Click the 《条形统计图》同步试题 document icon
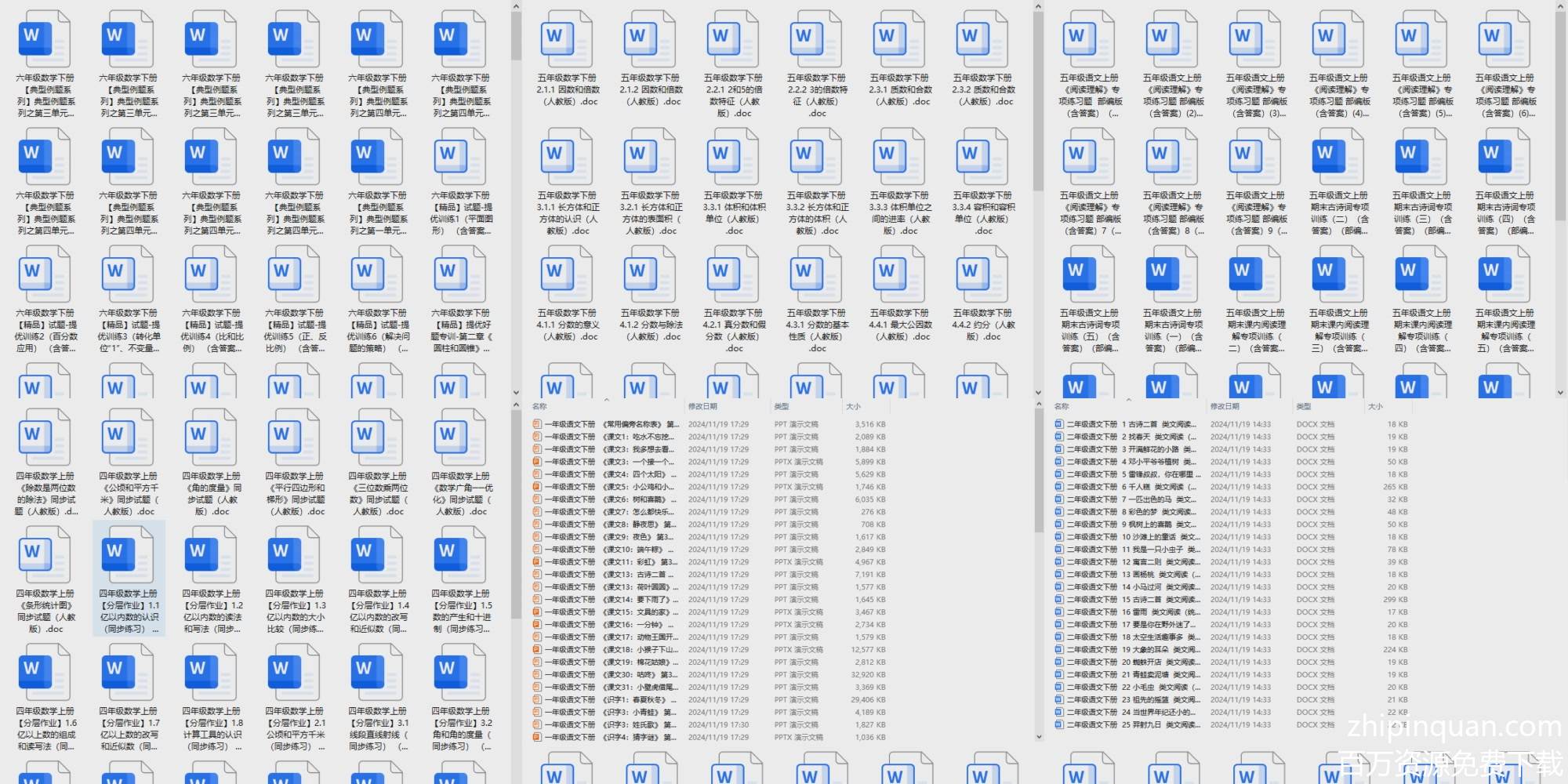Viewport: 1568px width, 784px height. [45, 556]
